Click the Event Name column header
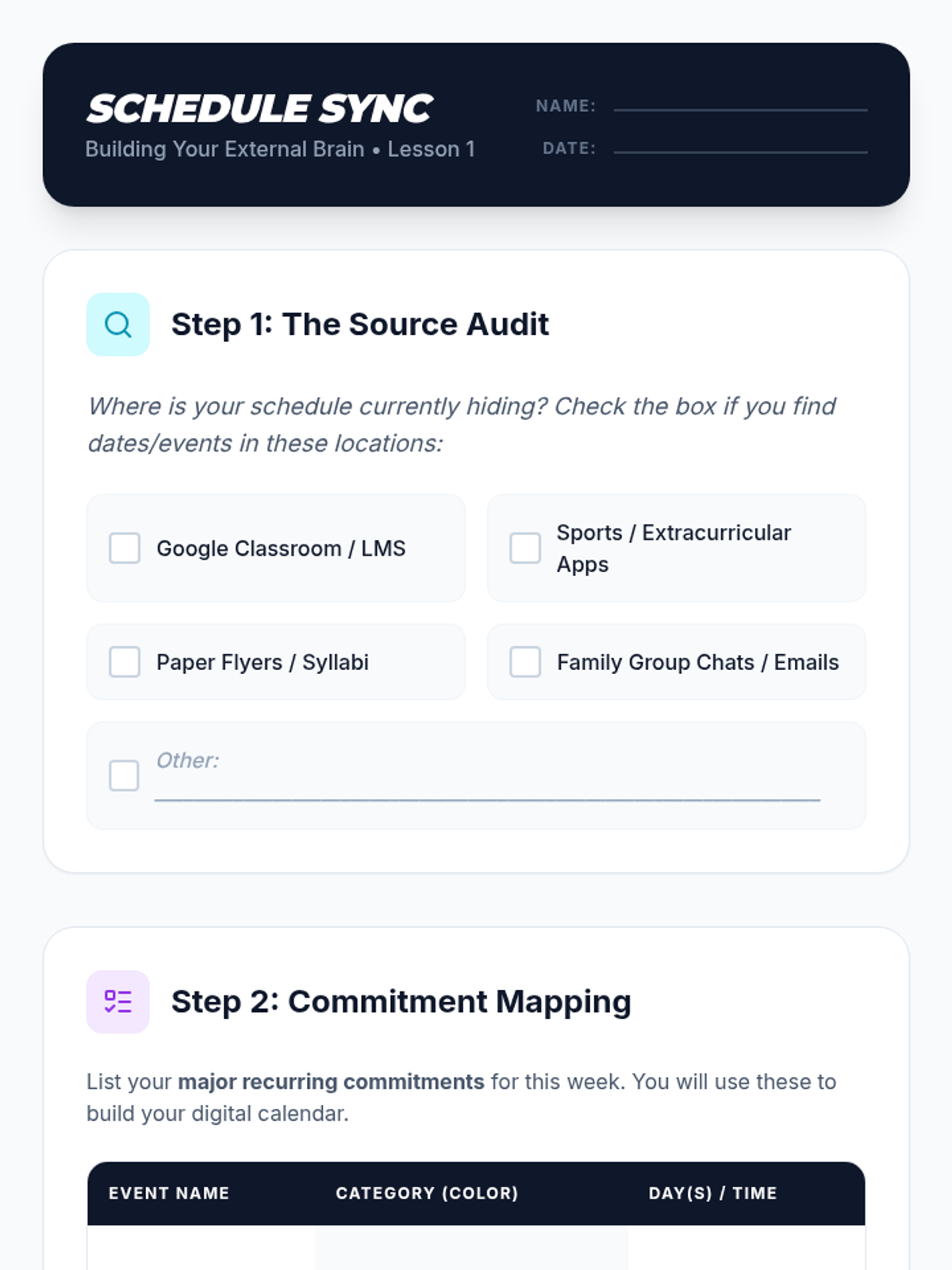 pos(169,1193)
